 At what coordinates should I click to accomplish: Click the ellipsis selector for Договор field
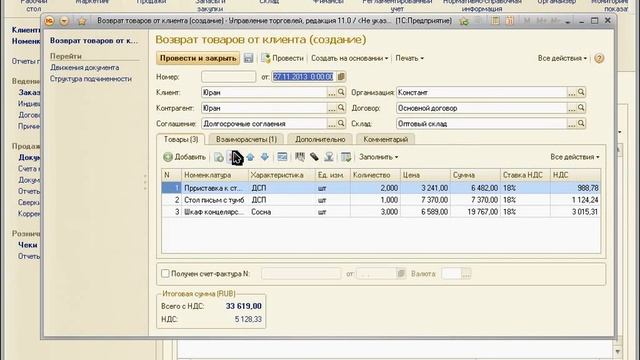[x=572, y=108]
